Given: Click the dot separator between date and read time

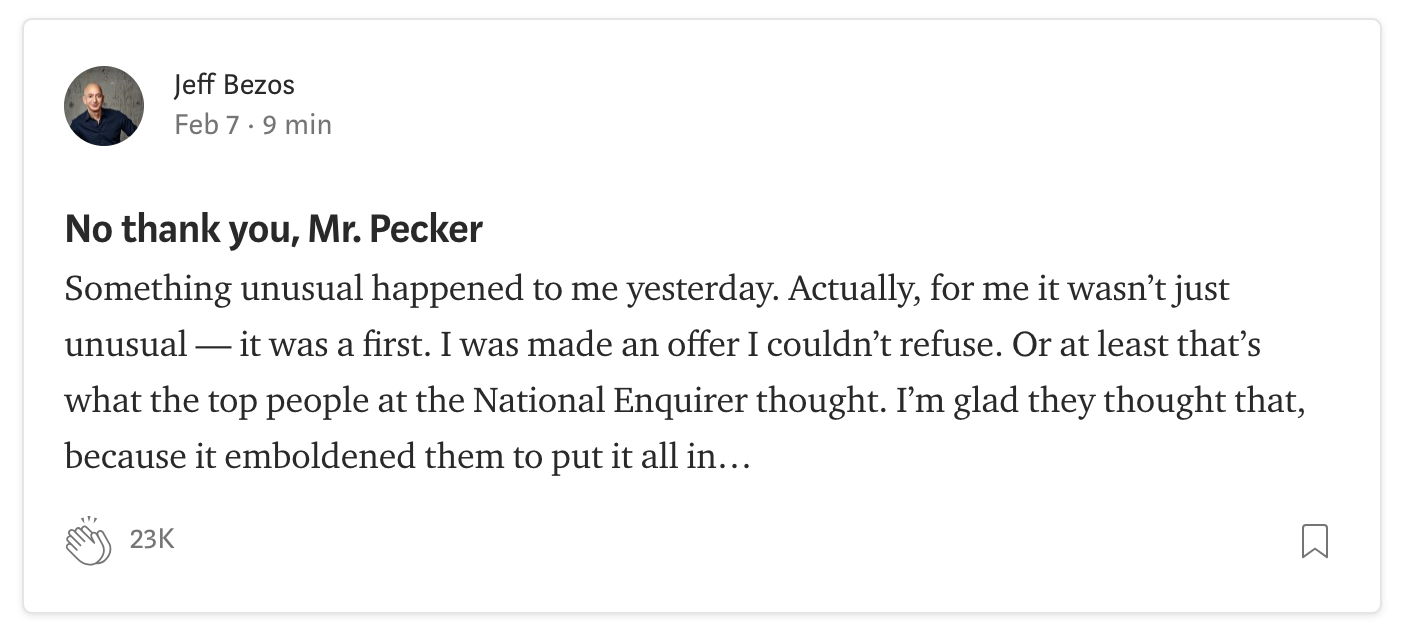Looking at the screenshot, I should click(x=252, y=126).
